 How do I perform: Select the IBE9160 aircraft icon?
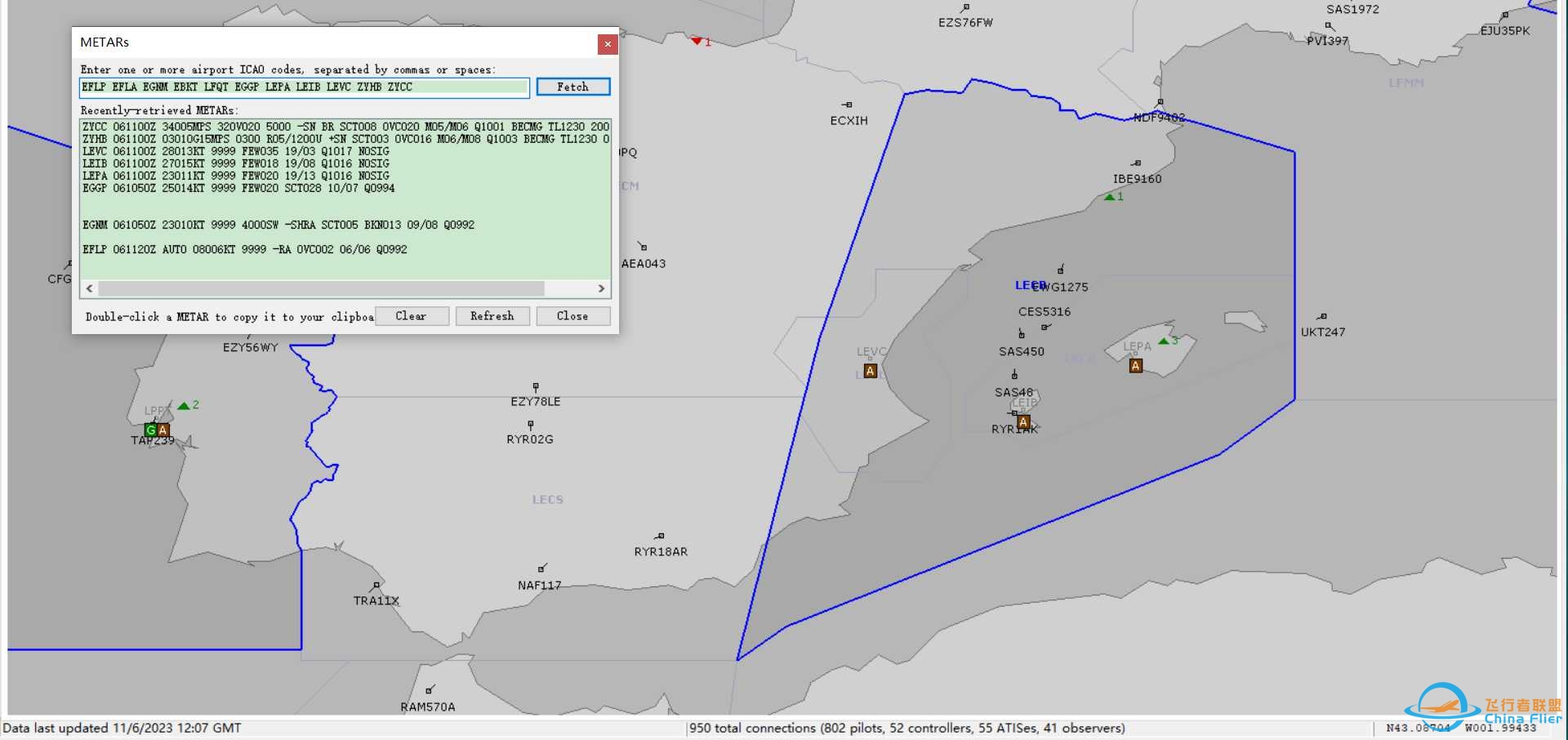pos(1136,163)
